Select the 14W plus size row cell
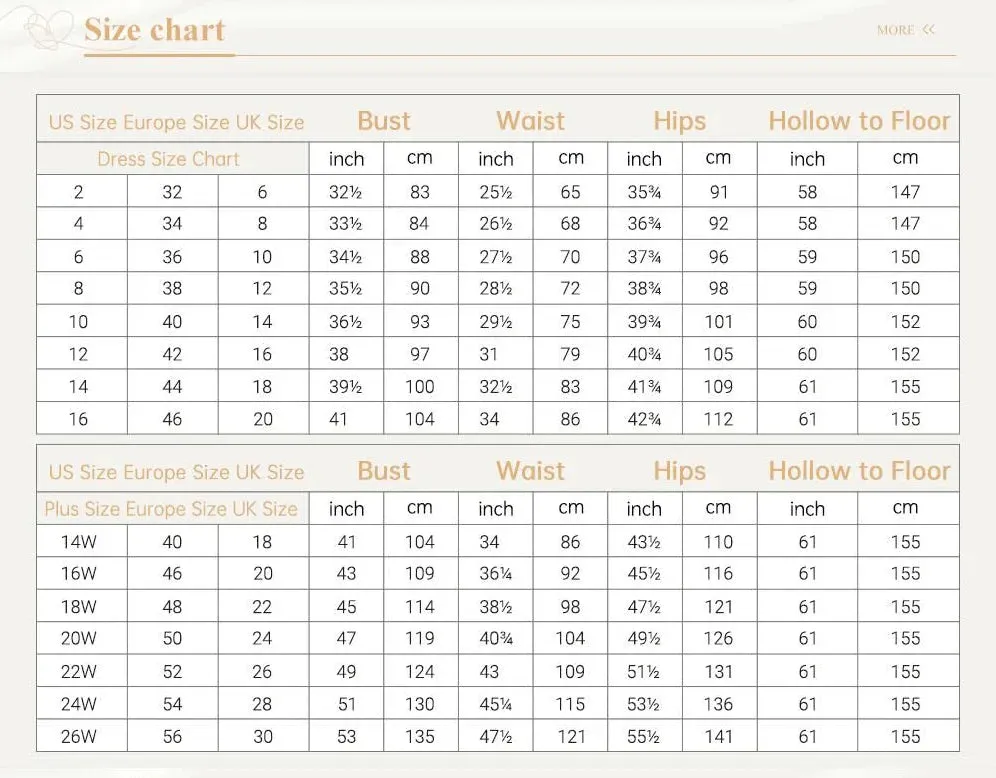The image size is (996, 778). coord(79,542)
